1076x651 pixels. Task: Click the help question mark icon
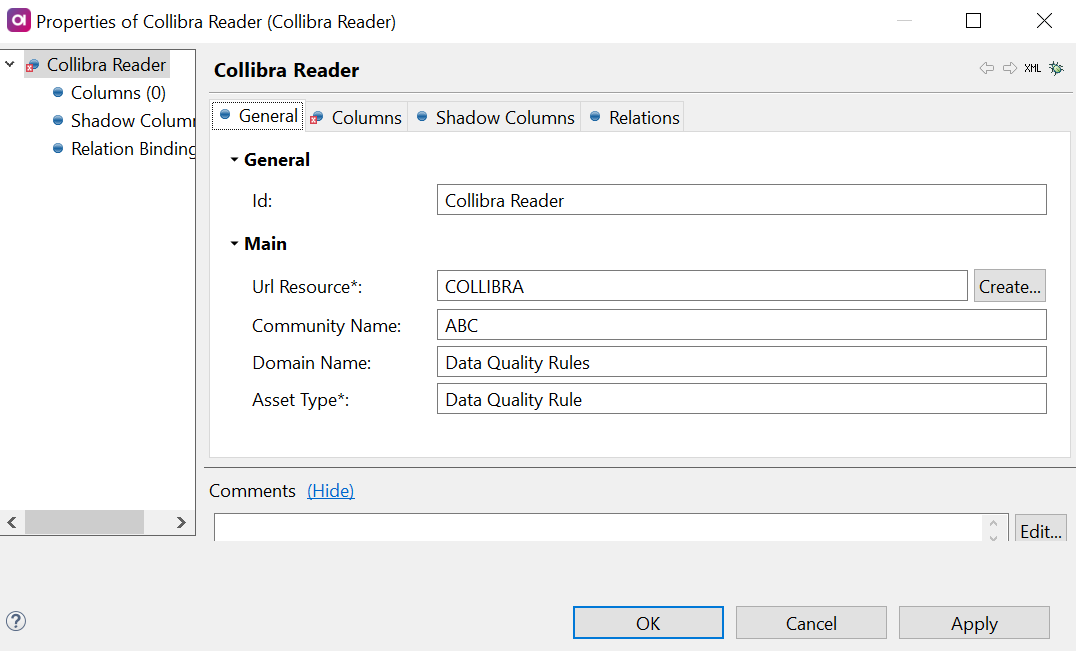pos(16,621)
